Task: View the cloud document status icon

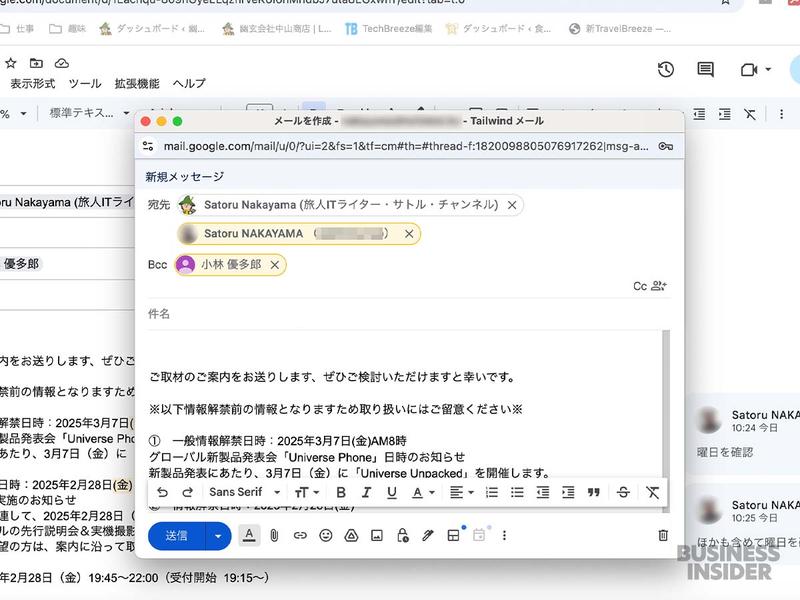Action: pyautogui.click(x=62, y=63)
